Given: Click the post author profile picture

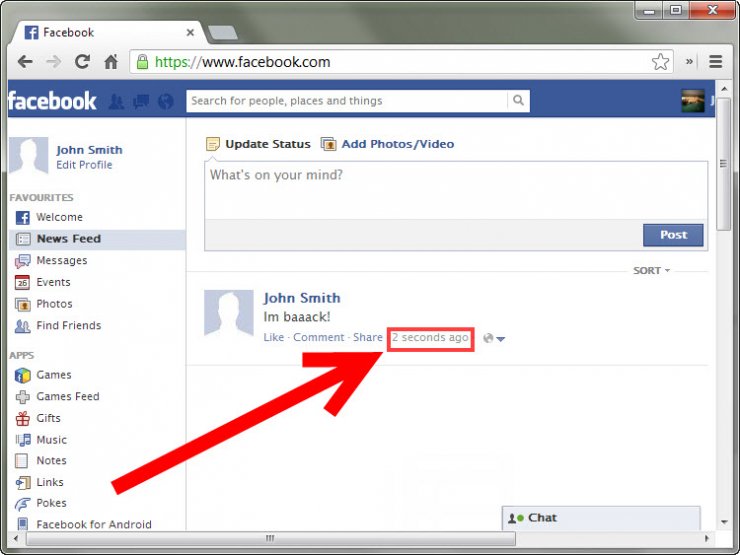Looking at the screenshot, I should point(229,313).
